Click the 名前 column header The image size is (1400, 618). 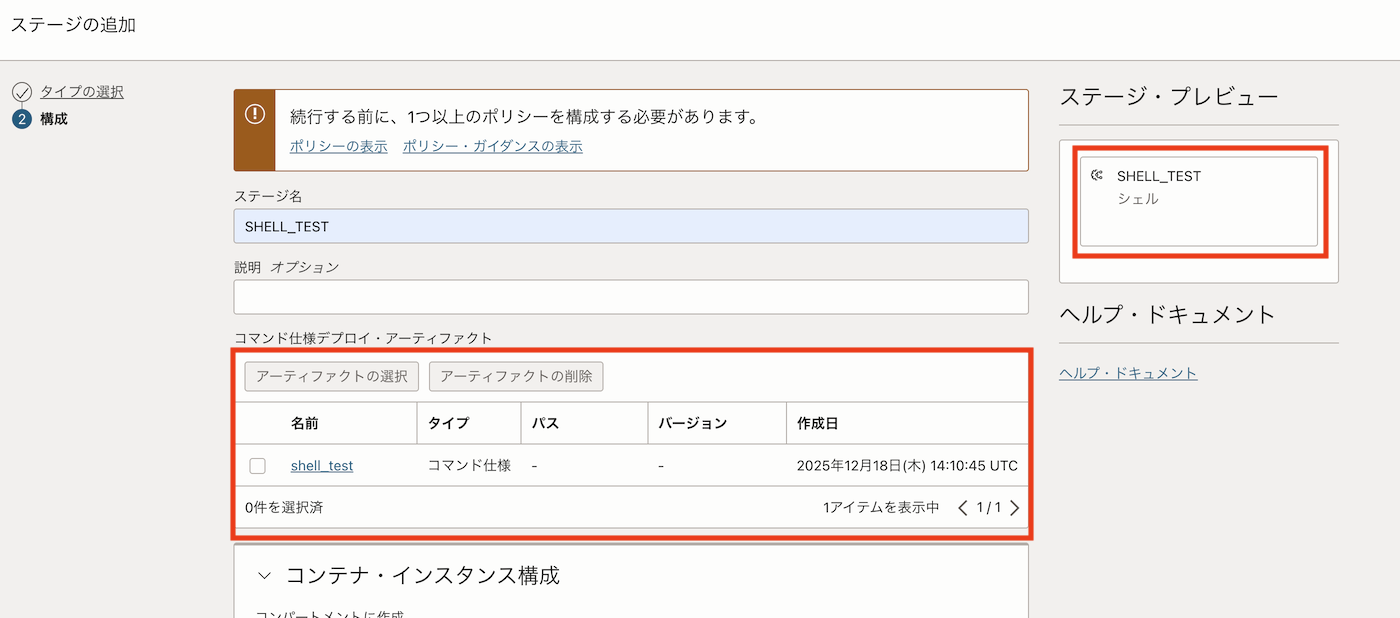pyautogui.click(x=305, y=423)
